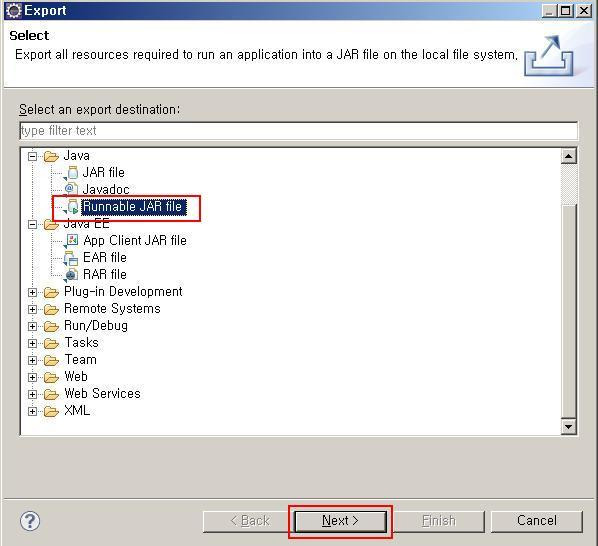This screenshot has height=546, width=598.
Task: Click the EAR file icon
Action: (71, 258)
